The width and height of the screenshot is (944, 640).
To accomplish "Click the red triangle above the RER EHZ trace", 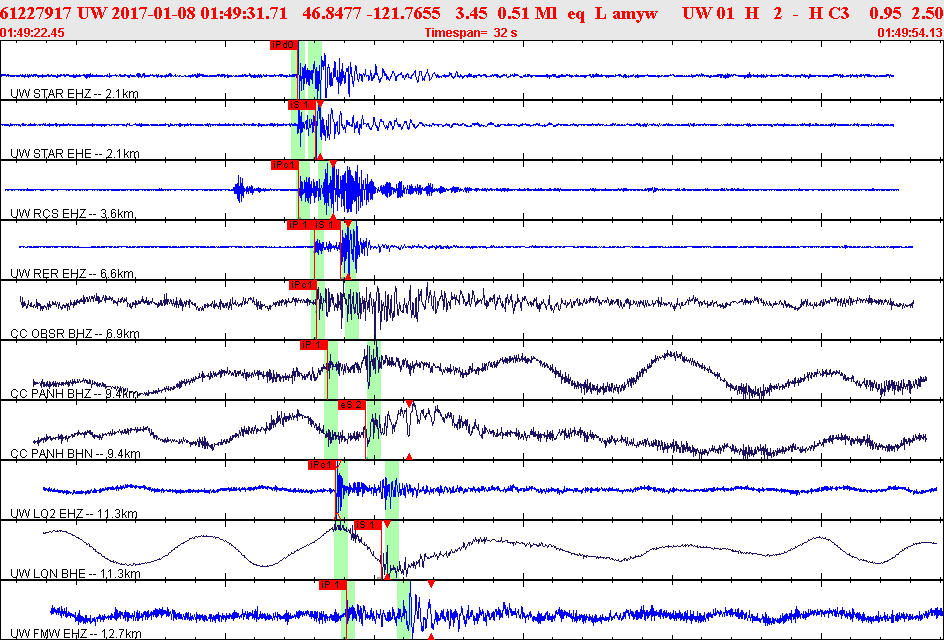I will tap(347, 224).
